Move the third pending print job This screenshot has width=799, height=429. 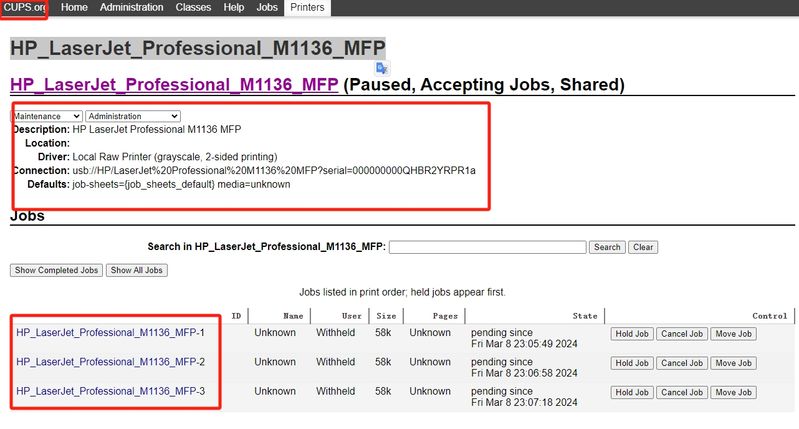732,392
